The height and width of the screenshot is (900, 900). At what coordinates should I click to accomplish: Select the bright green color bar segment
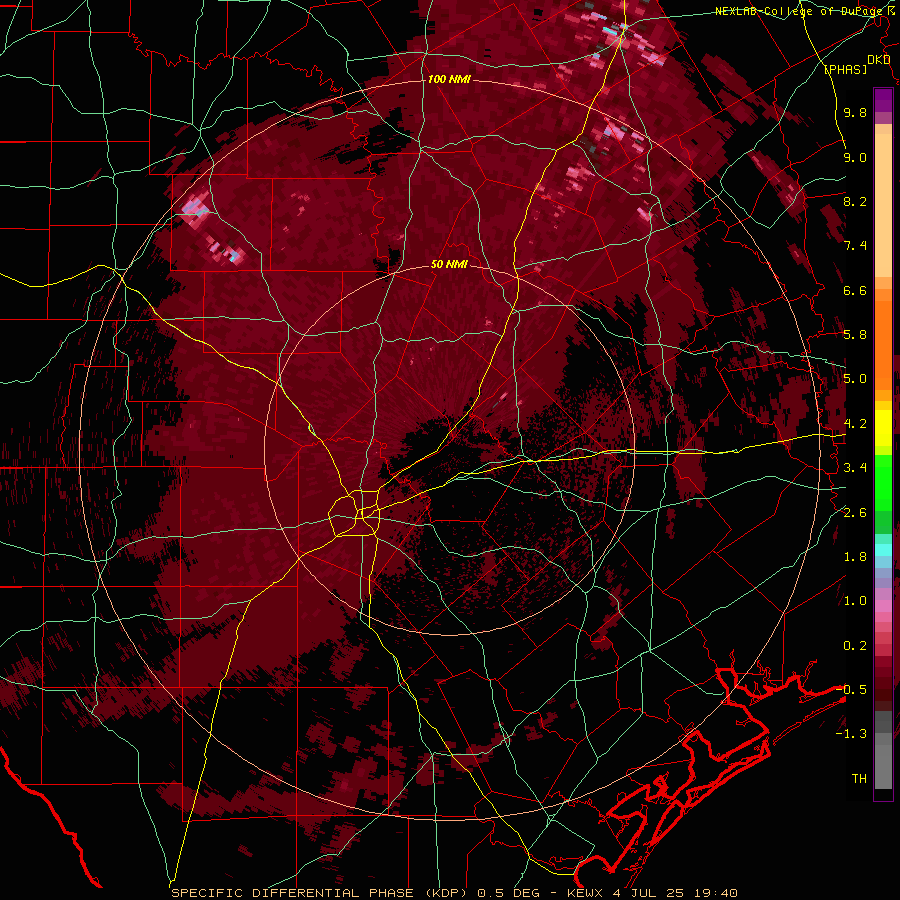tap(883, 482)
